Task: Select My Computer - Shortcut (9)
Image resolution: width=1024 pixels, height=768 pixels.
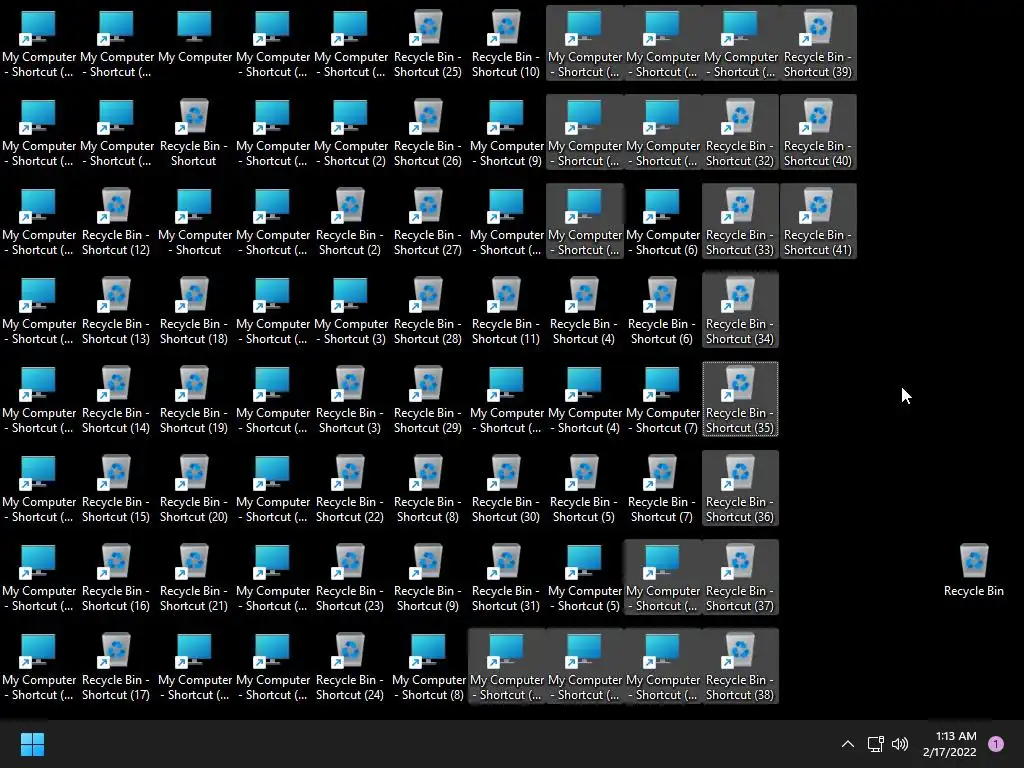Action: [x=506, y=133]
